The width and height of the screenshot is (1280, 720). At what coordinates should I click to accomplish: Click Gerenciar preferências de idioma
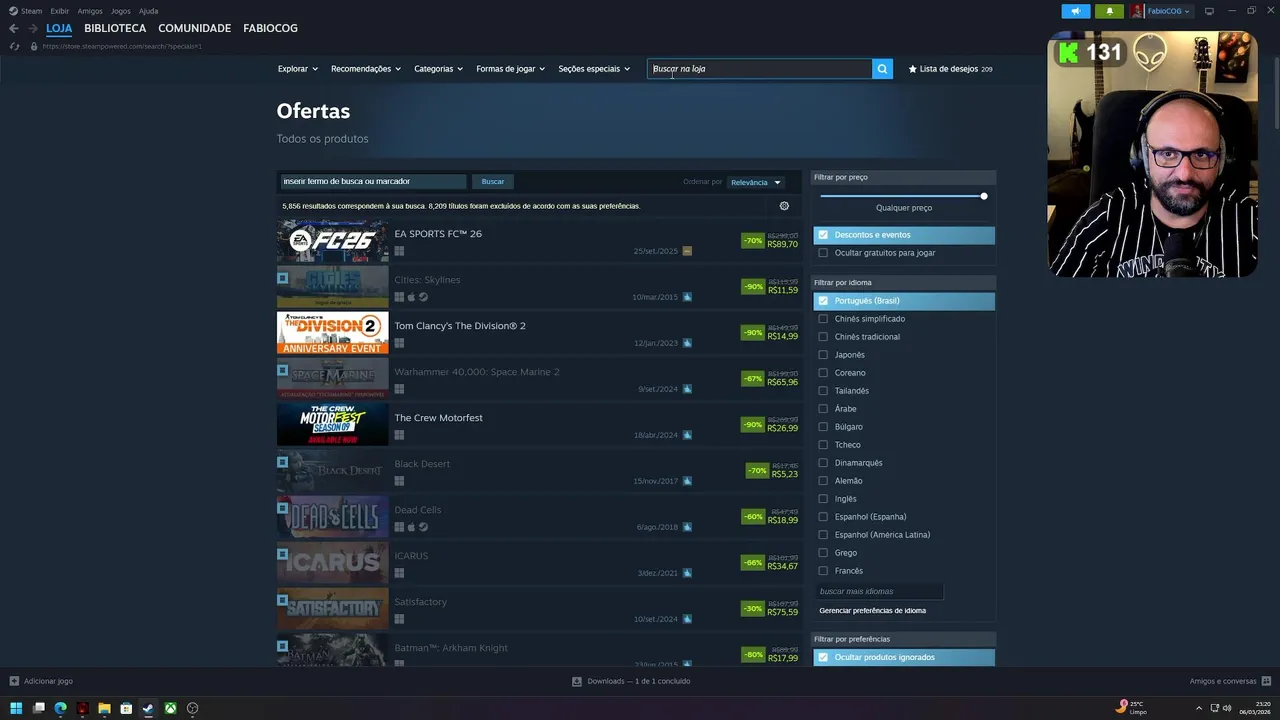pos(872,610)
